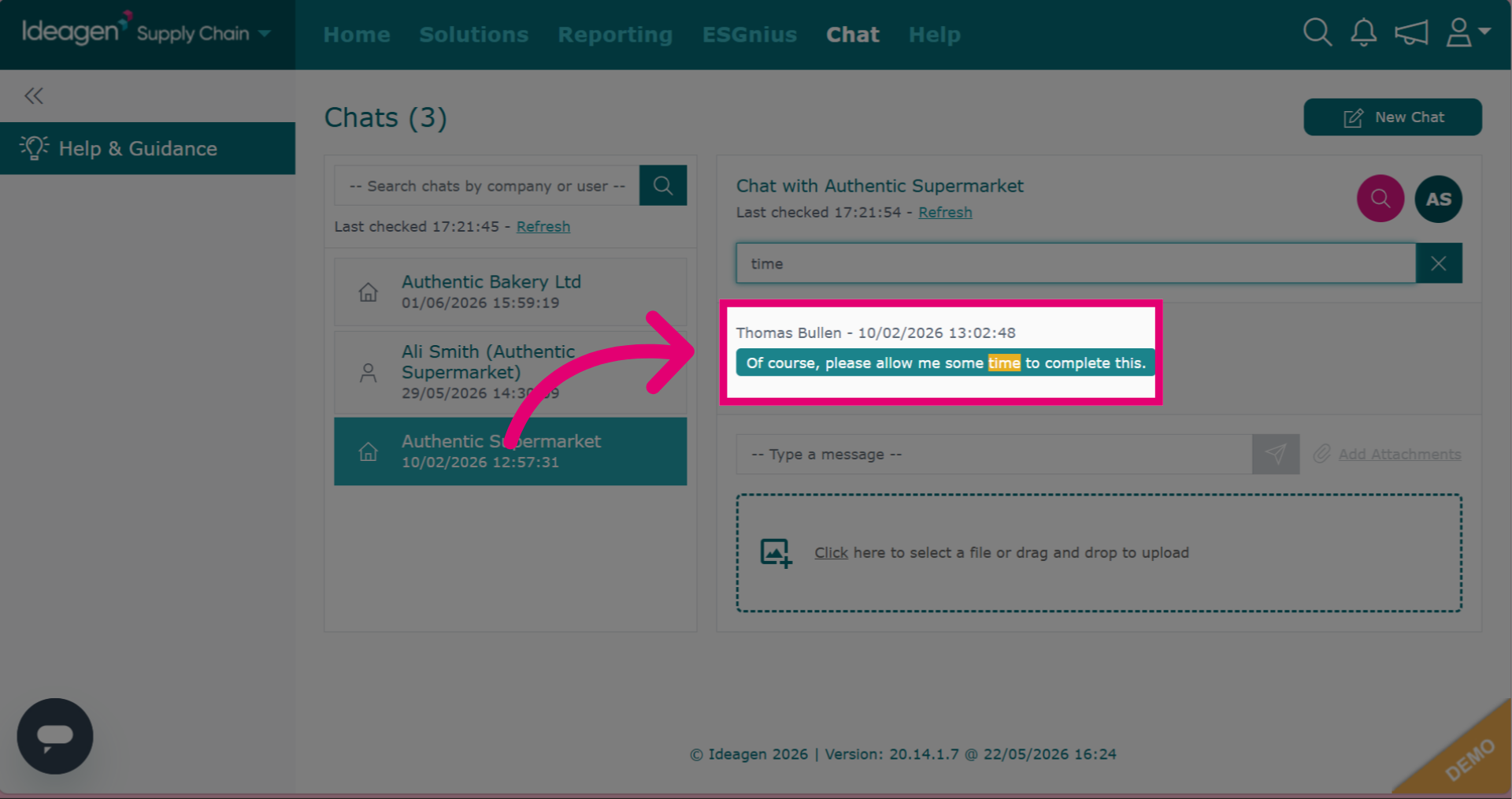Click the AS avatar badge
This screenshot has width=1512, height=799.
[x=1438, y=199]
